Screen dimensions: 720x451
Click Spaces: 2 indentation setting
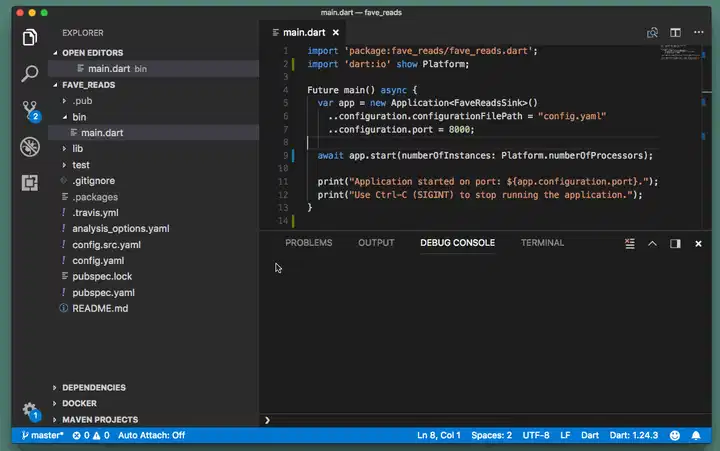491,435
